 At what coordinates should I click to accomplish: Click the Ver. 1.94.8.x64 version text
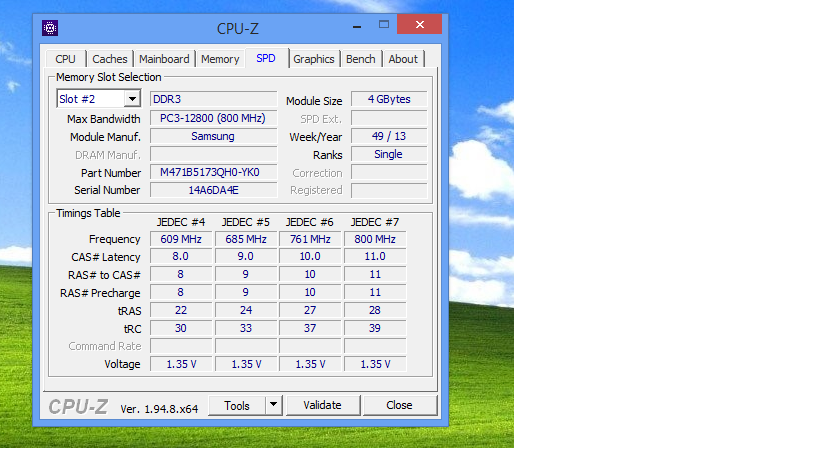[159, 409]
